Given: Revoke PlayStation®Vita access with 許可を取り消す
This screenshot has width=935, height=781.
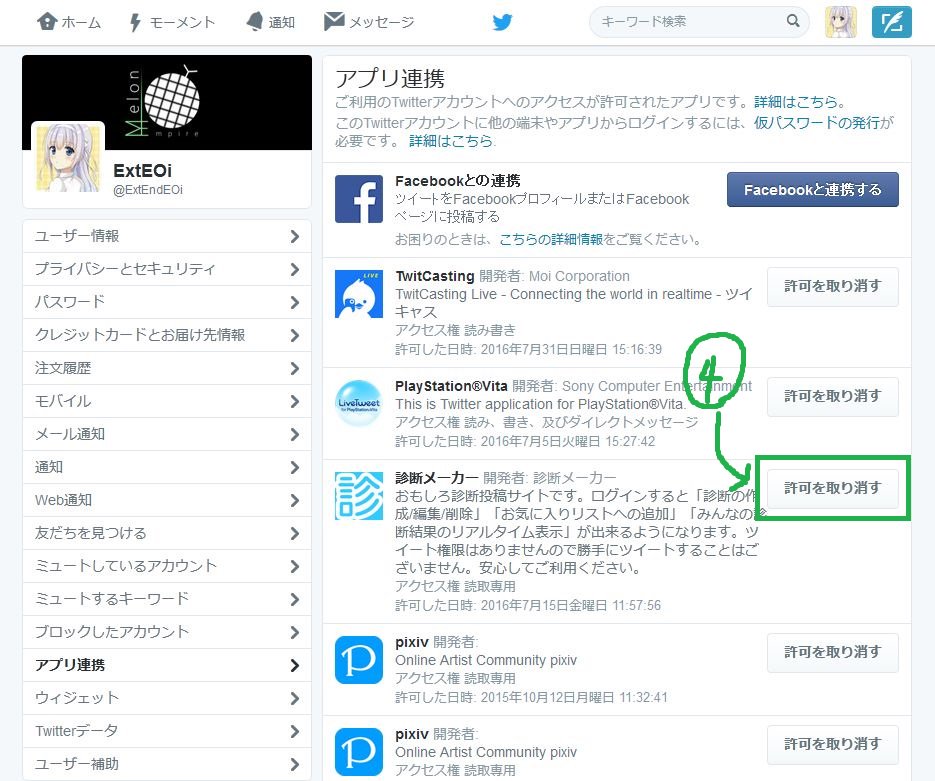Looking at the screenshot, I should [x=832, y=396].
